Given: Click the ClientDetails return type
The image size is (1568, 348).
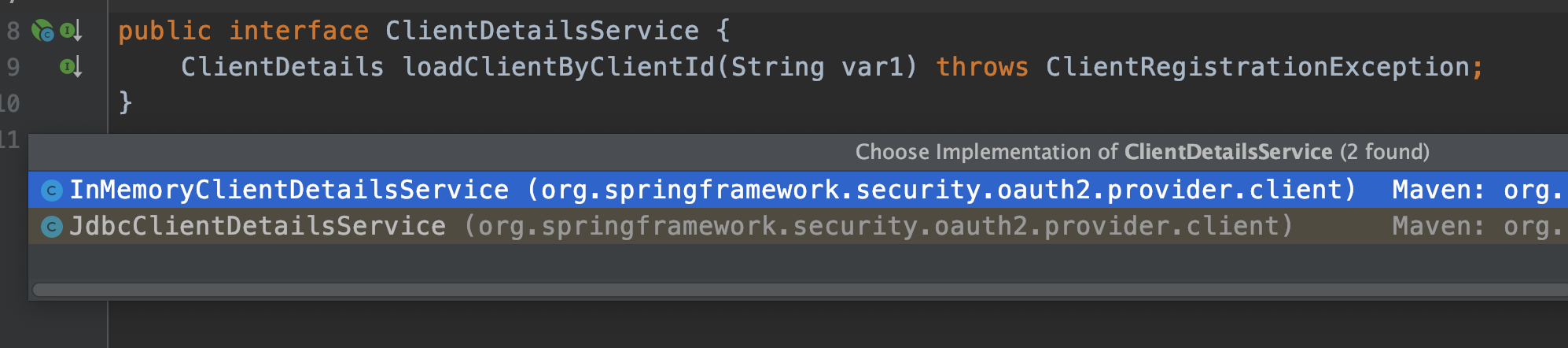Looking at the screenshot, I should [x=282, y=67].
